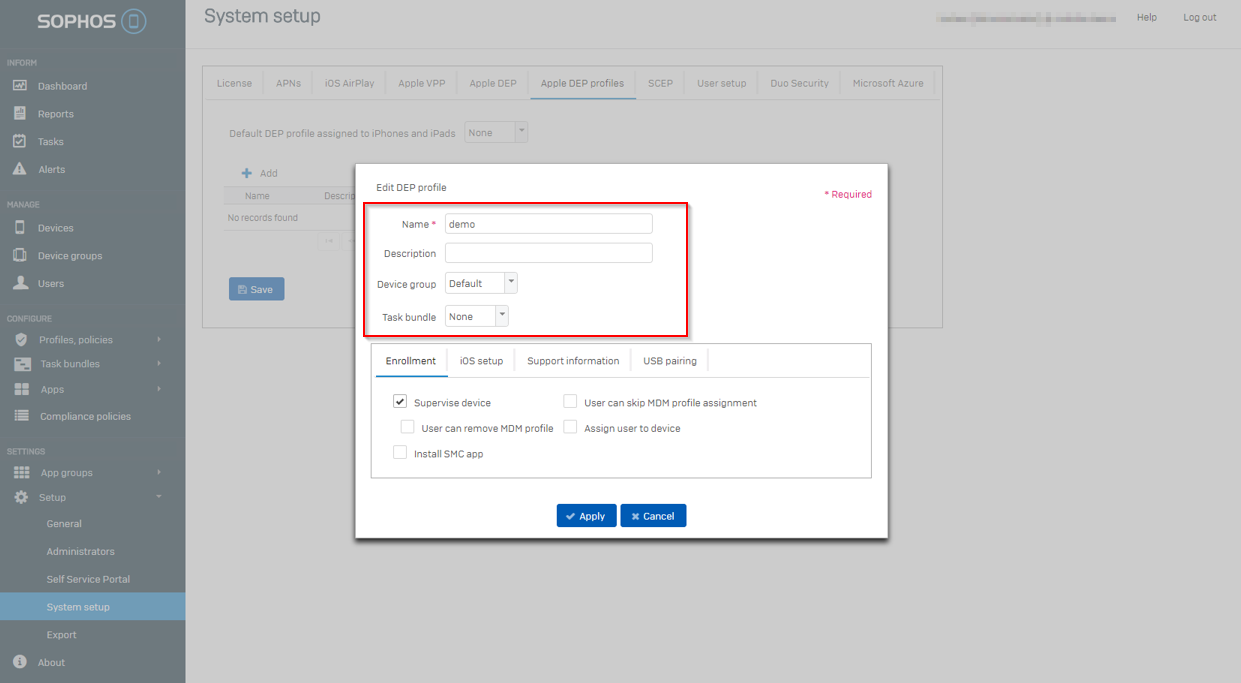Click the About info icon

click(x=20, y=662)
